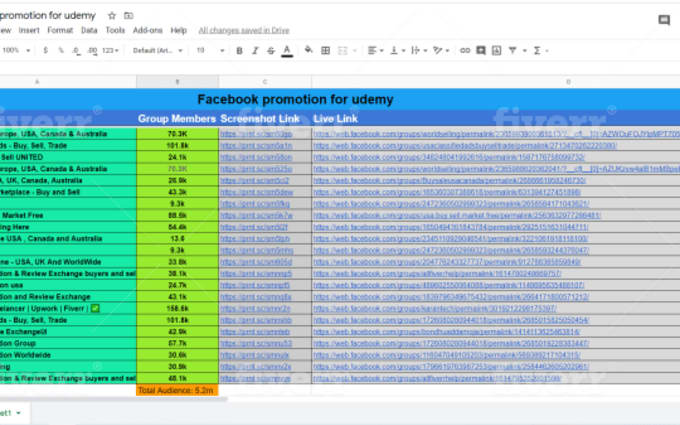Viewport: 680px width, 425px height.
Task: Open the Tools menu
Action: (115, 30)
